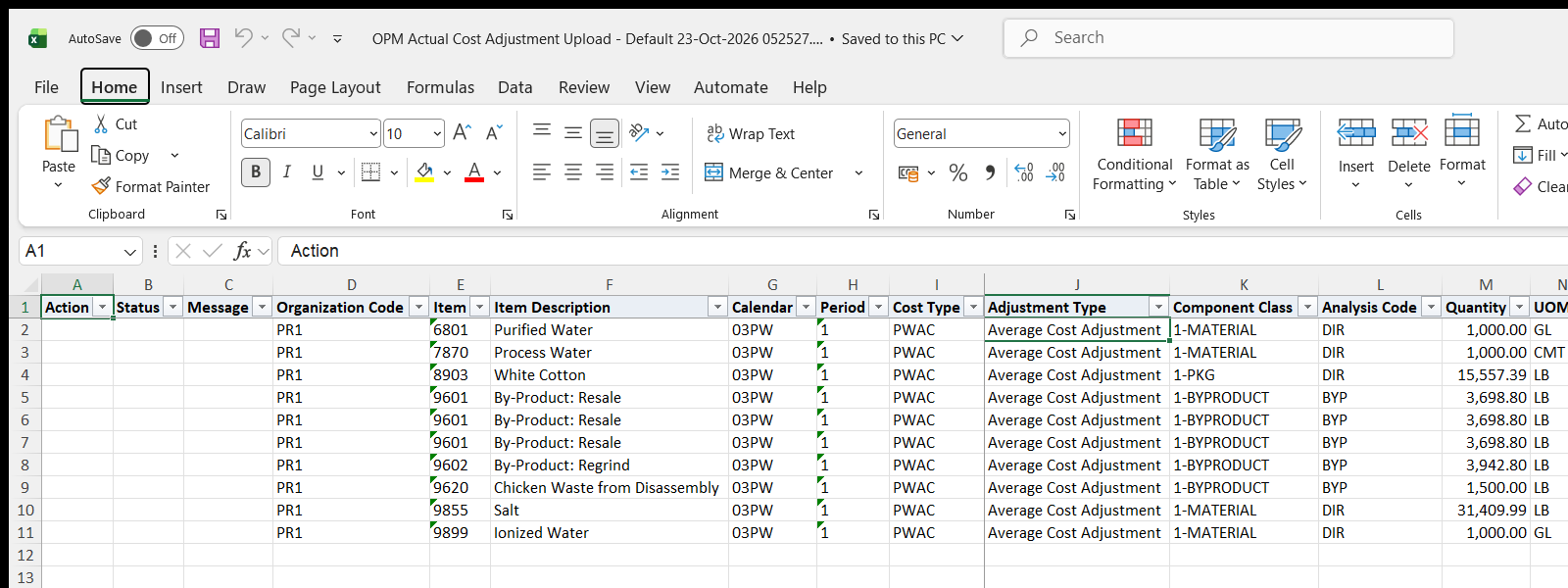Click the Delete cells icon
Viewport: 1568px width, 588px height.
coord(1409,132)
